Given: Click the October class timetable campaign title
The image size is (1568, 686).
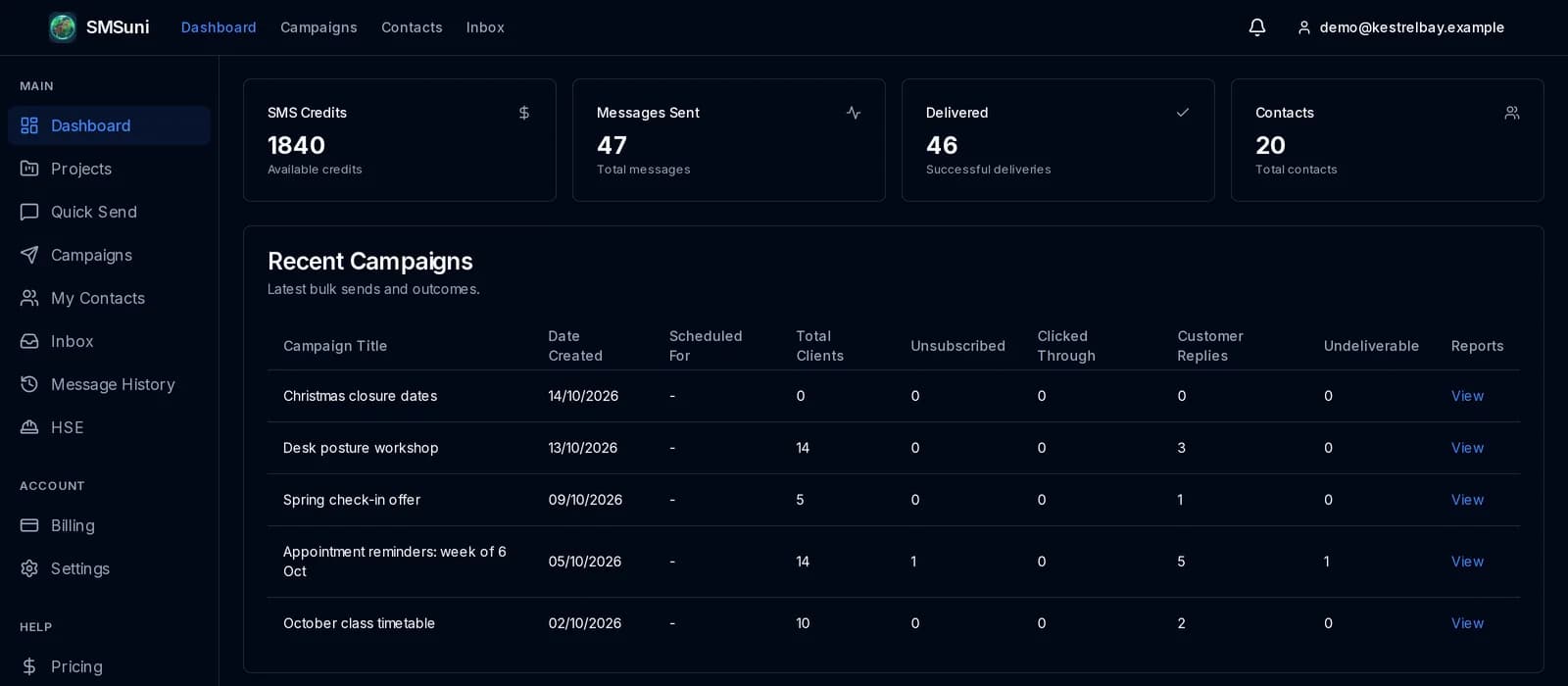Looking at the screenshot, I should click(x=359, y=623).
